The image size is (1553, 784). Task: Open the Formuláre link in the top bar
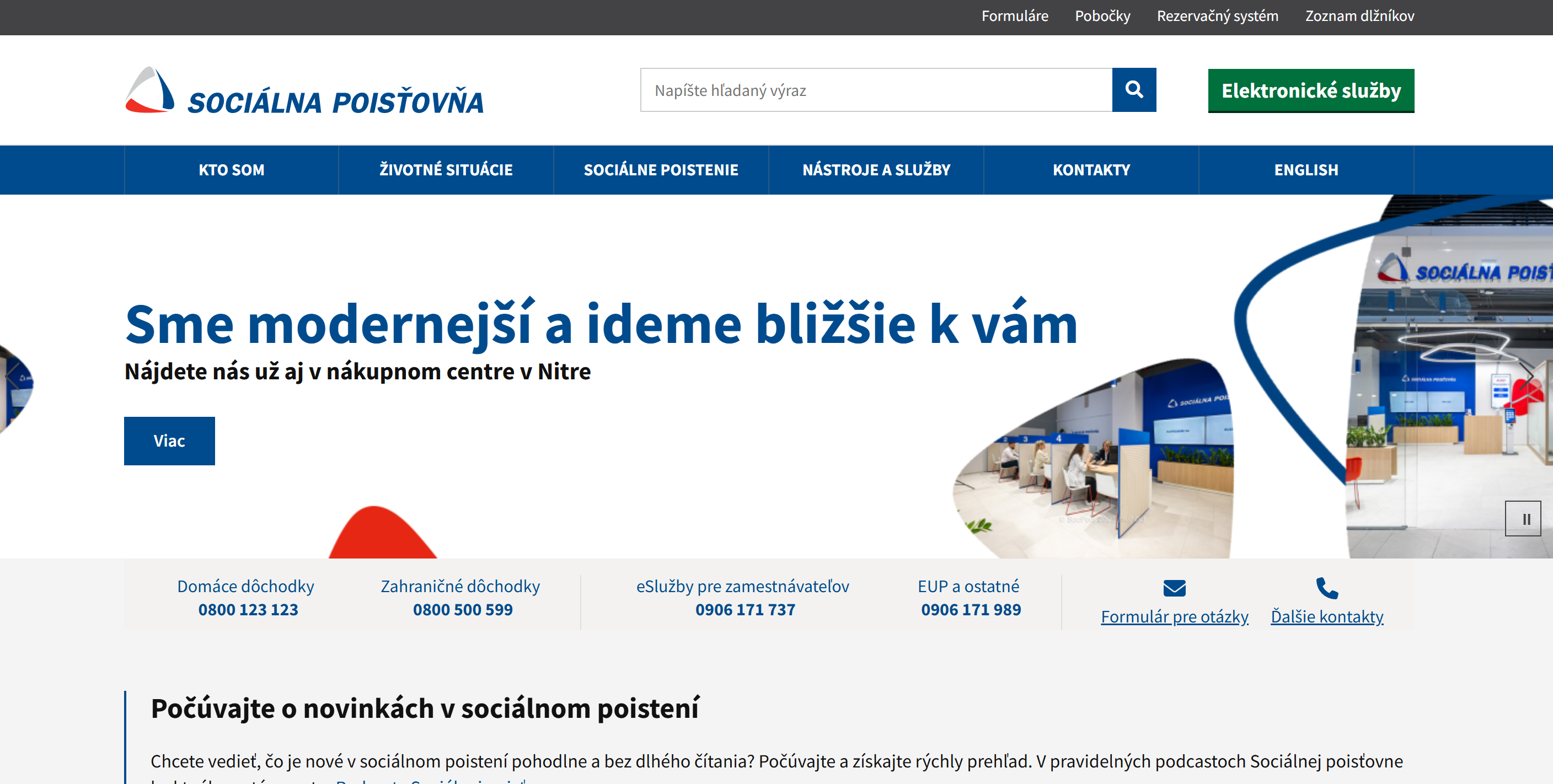coord(1015,17)
